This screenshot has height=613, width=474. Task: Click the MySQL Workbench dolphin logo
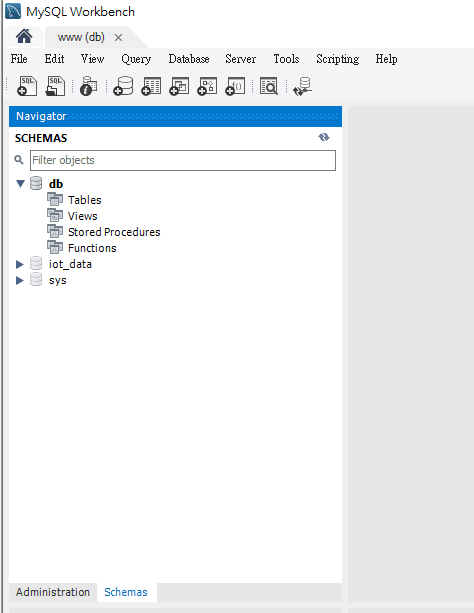coord(13,11)
